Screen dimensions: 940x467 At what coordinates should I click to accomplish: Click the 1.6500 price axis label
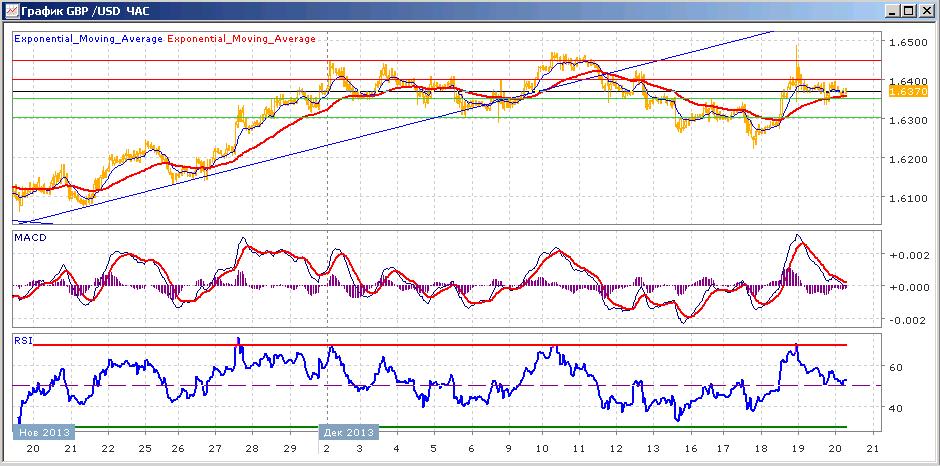click(909, 43)
